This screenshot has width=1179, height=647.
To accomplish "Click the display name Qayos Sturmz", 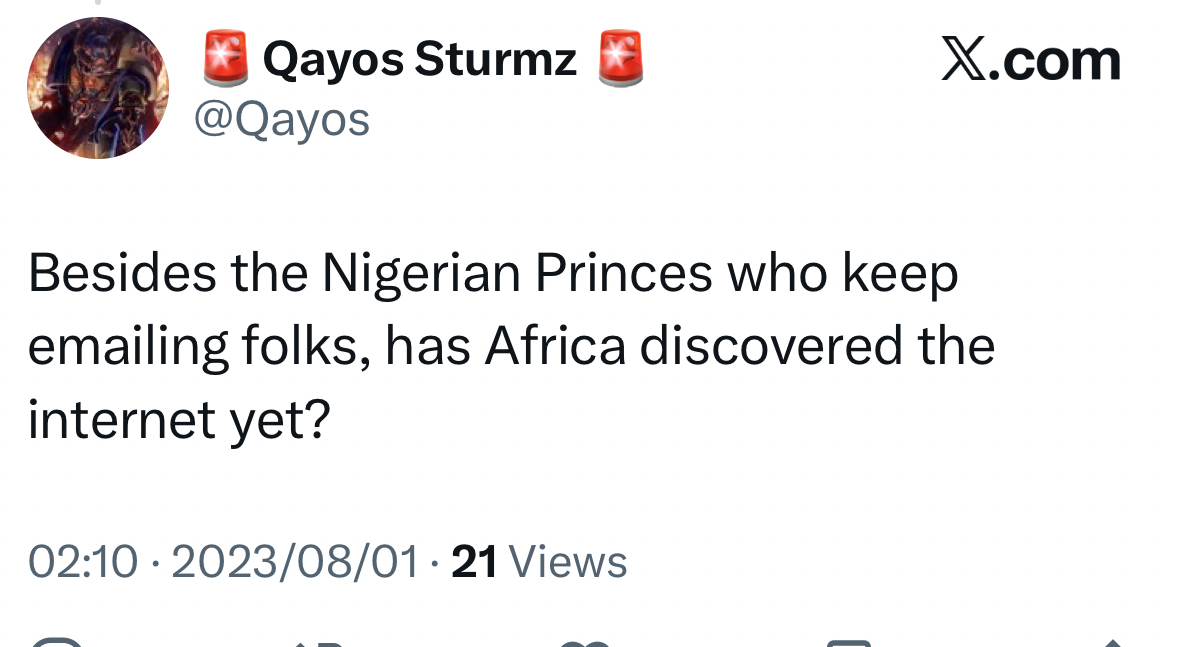I will point(419,60).
